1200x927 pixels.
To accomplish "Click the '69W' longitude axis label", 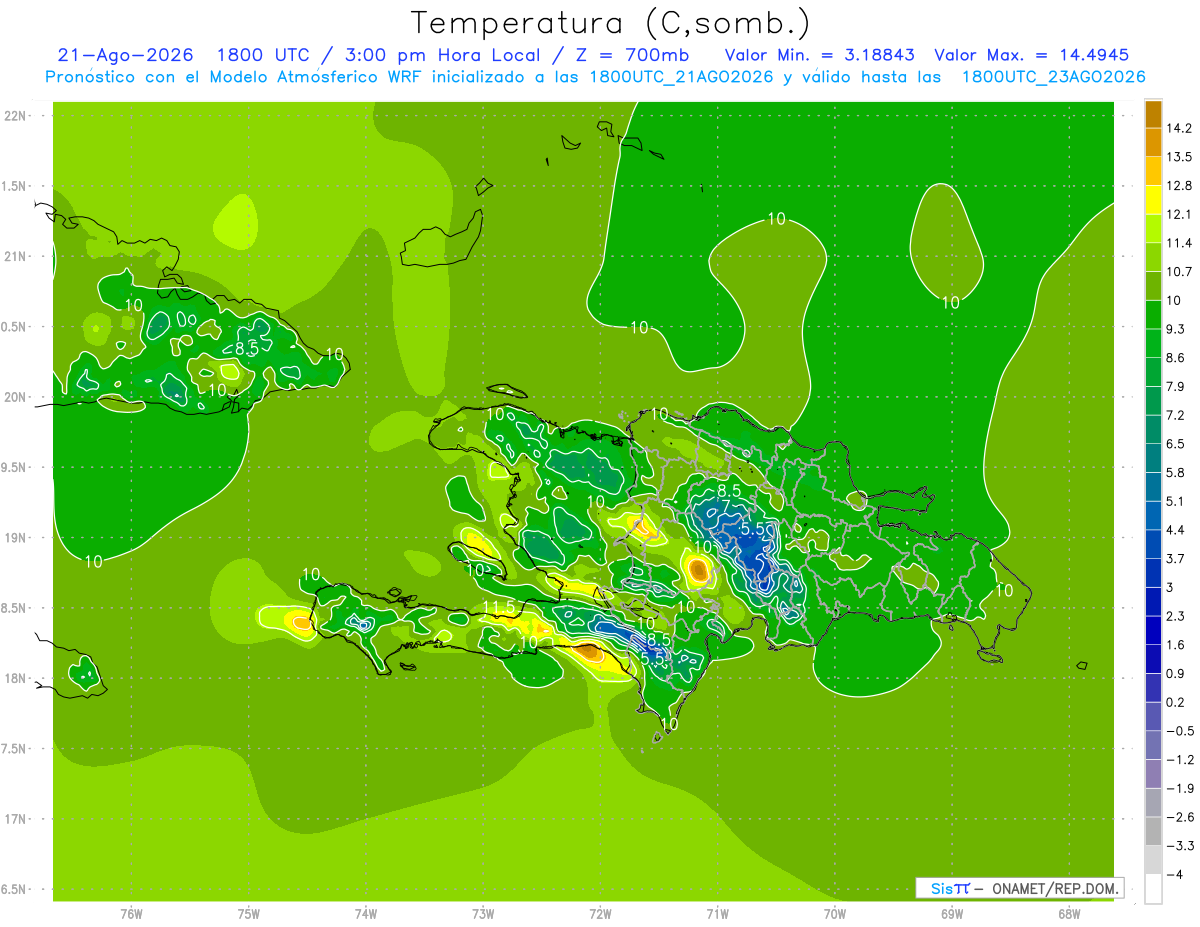I will pyautogui.click(x=952, y=914).
